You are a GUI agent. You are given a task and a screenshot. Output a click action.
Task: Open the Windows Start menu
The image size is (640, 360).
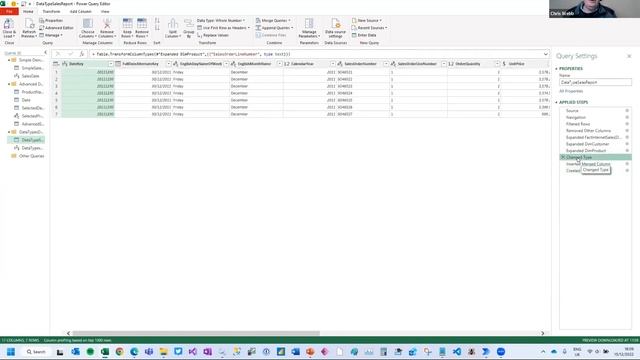point(11,352)
